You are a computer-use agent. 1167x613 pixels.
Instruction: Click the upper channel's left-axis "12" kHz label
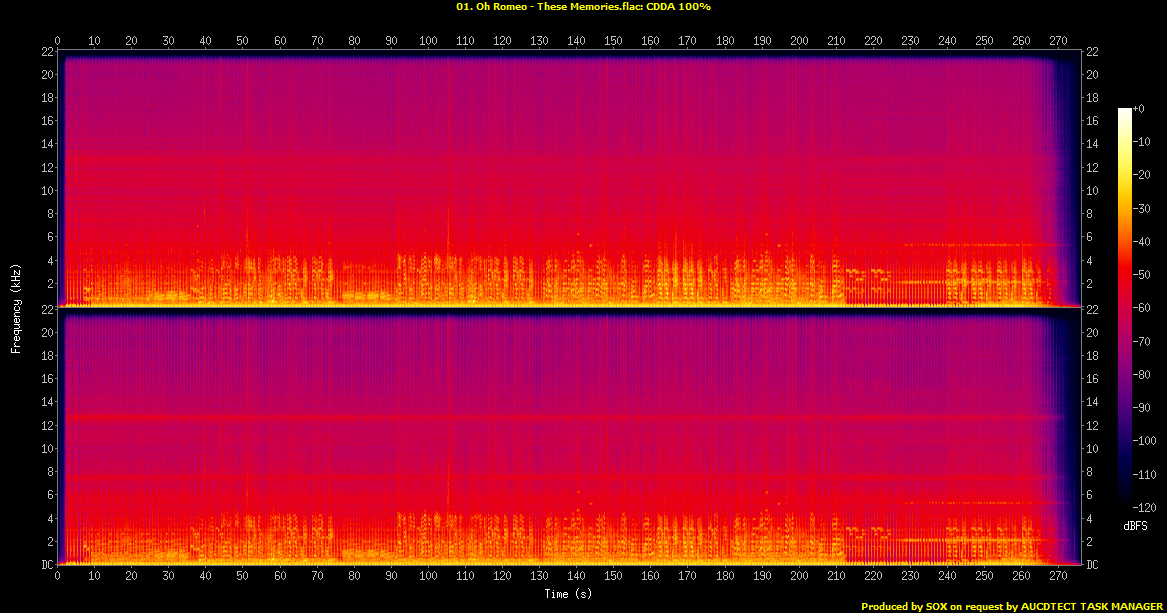pyautogui.click(x=48, y=167)
